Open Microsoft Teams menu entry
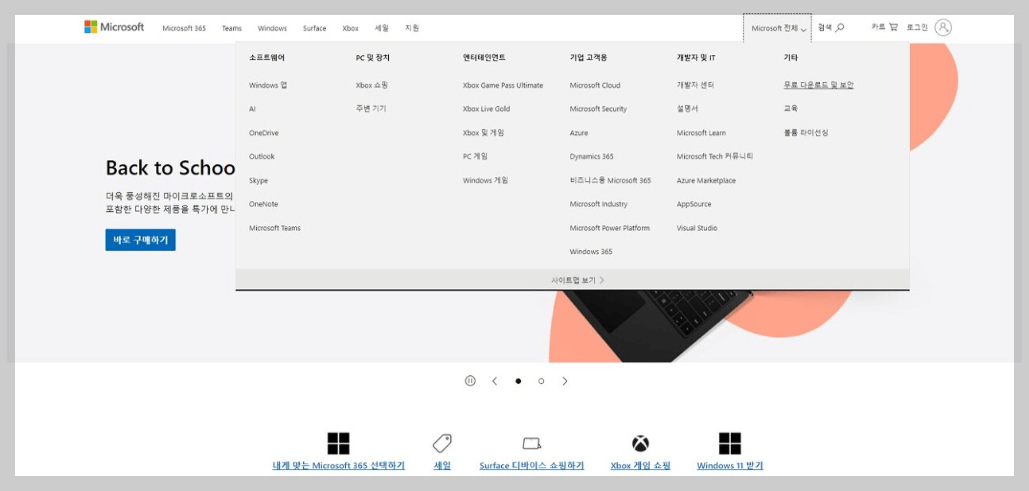The height and width of the screenshot is (491, 1029). (275, 228)
